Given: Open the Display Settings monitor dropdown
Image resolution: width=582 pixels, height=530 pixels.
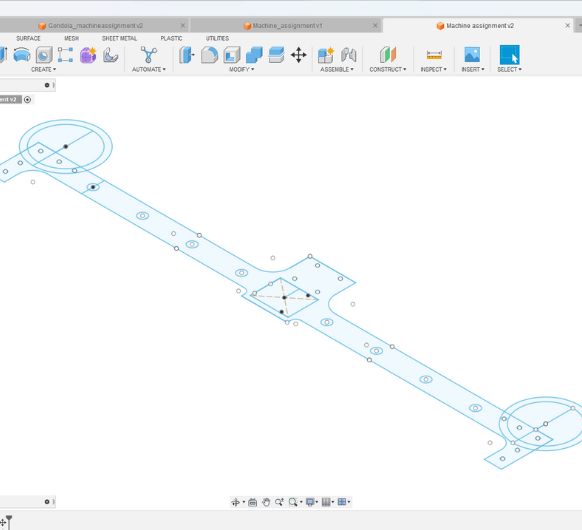Looking at the screenshot, I should tap(312, 502).
